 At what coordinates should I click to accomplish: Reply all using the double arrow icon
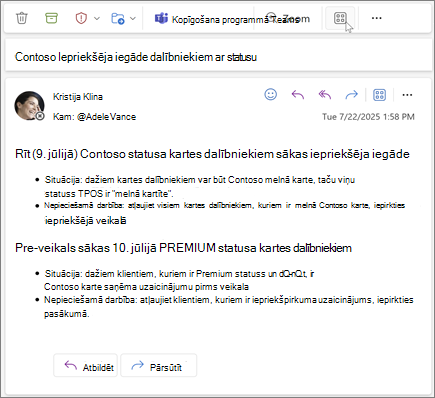tap(325, 95)
